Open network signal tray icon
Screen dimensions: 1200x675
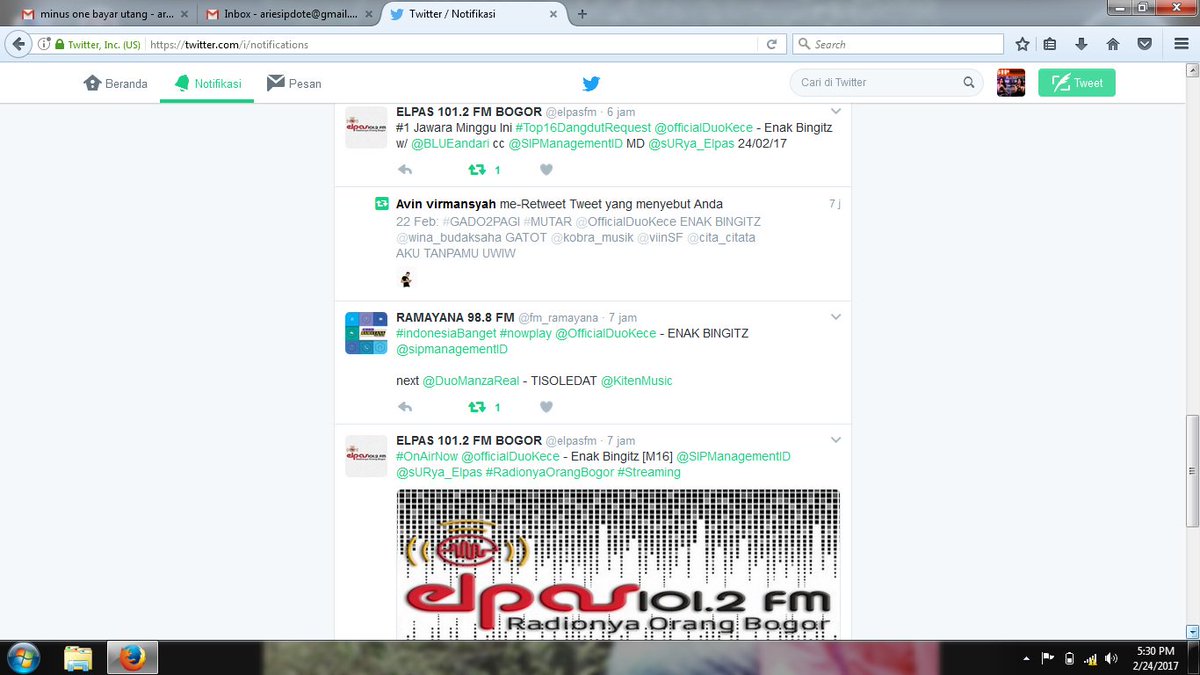1091,658
